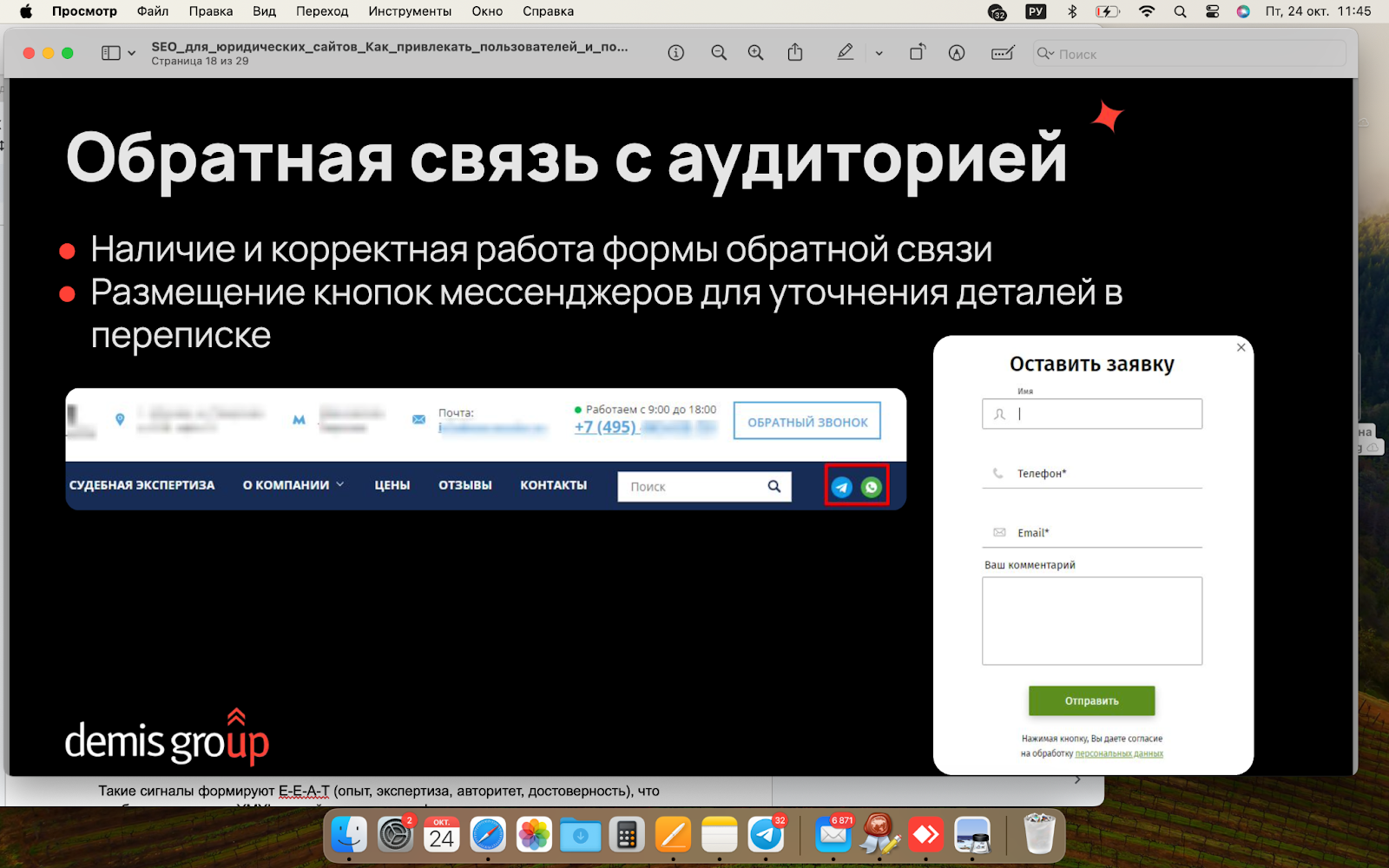
Task: Switch the РУ keyboard input source
Action: [x=1036, y=11]
